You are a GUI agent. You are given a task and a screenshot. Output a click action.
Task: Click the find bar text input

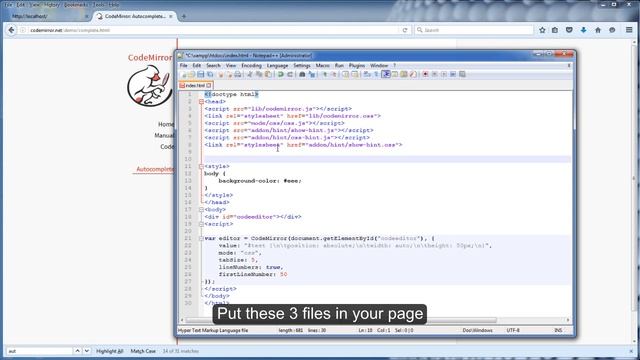[39, 351]
